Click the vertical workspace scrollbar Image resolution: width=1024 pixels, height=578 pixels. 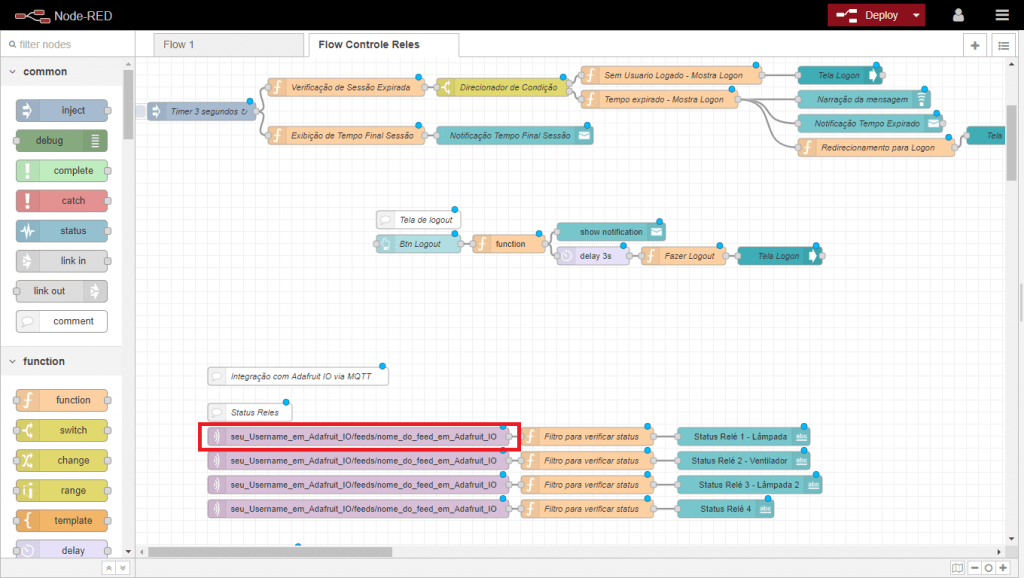(1012, 142)
